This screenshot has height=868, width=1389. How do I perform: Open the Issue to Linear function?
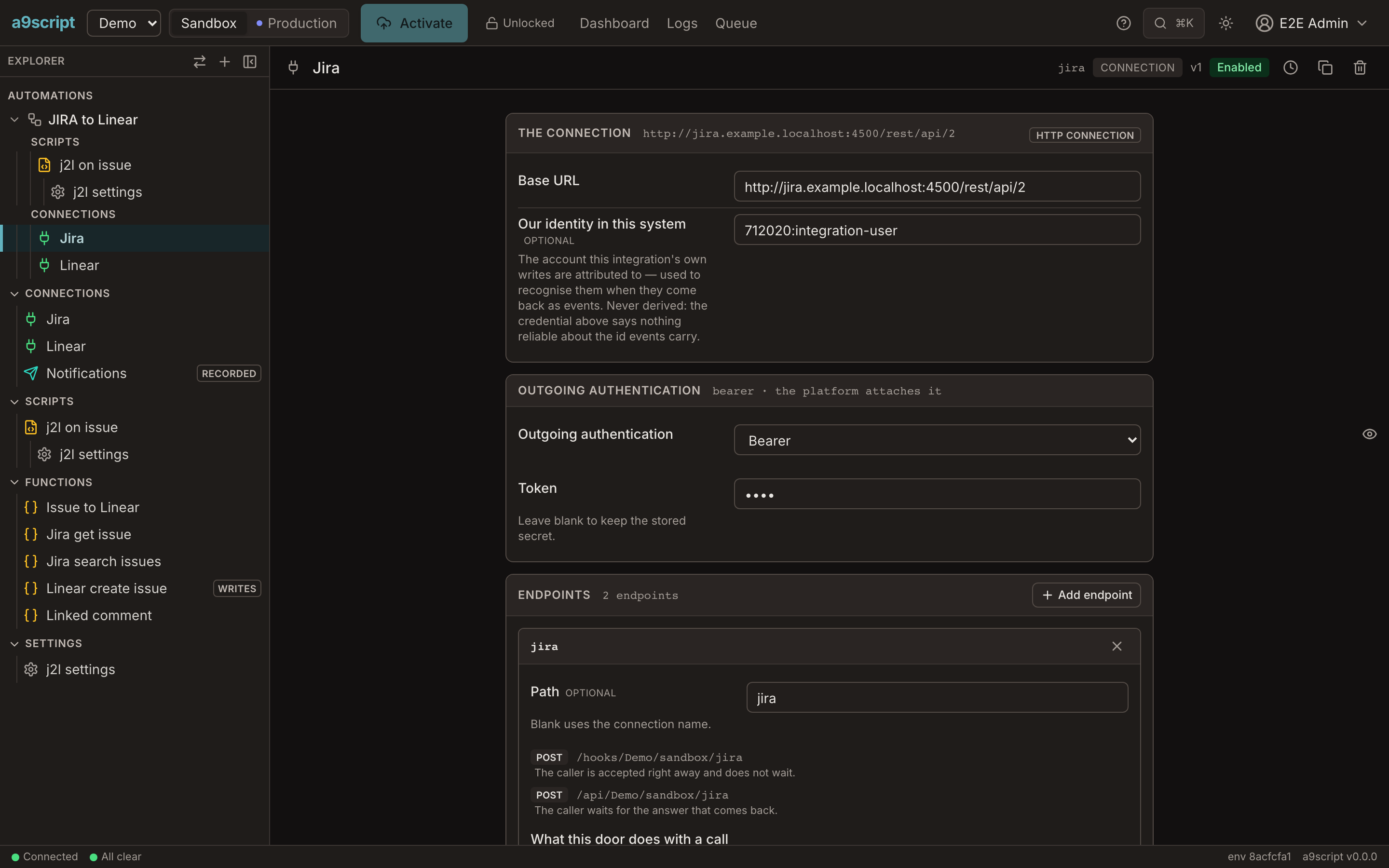click(93, 507)
